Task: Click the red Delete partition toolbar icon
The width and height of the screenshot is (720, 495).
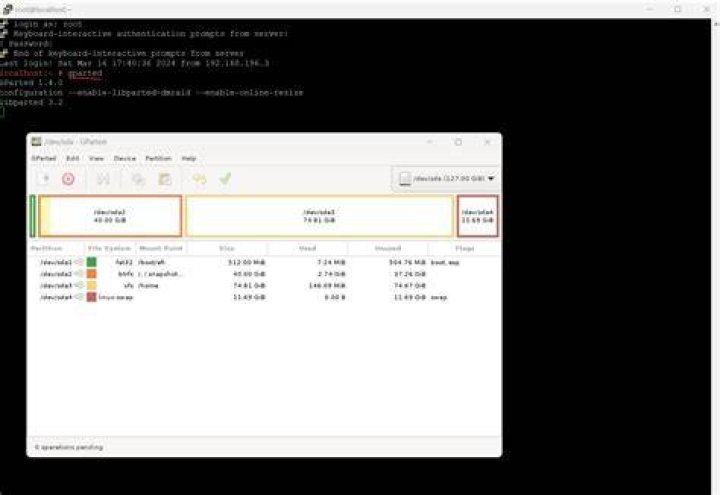Action: [68, 179]
